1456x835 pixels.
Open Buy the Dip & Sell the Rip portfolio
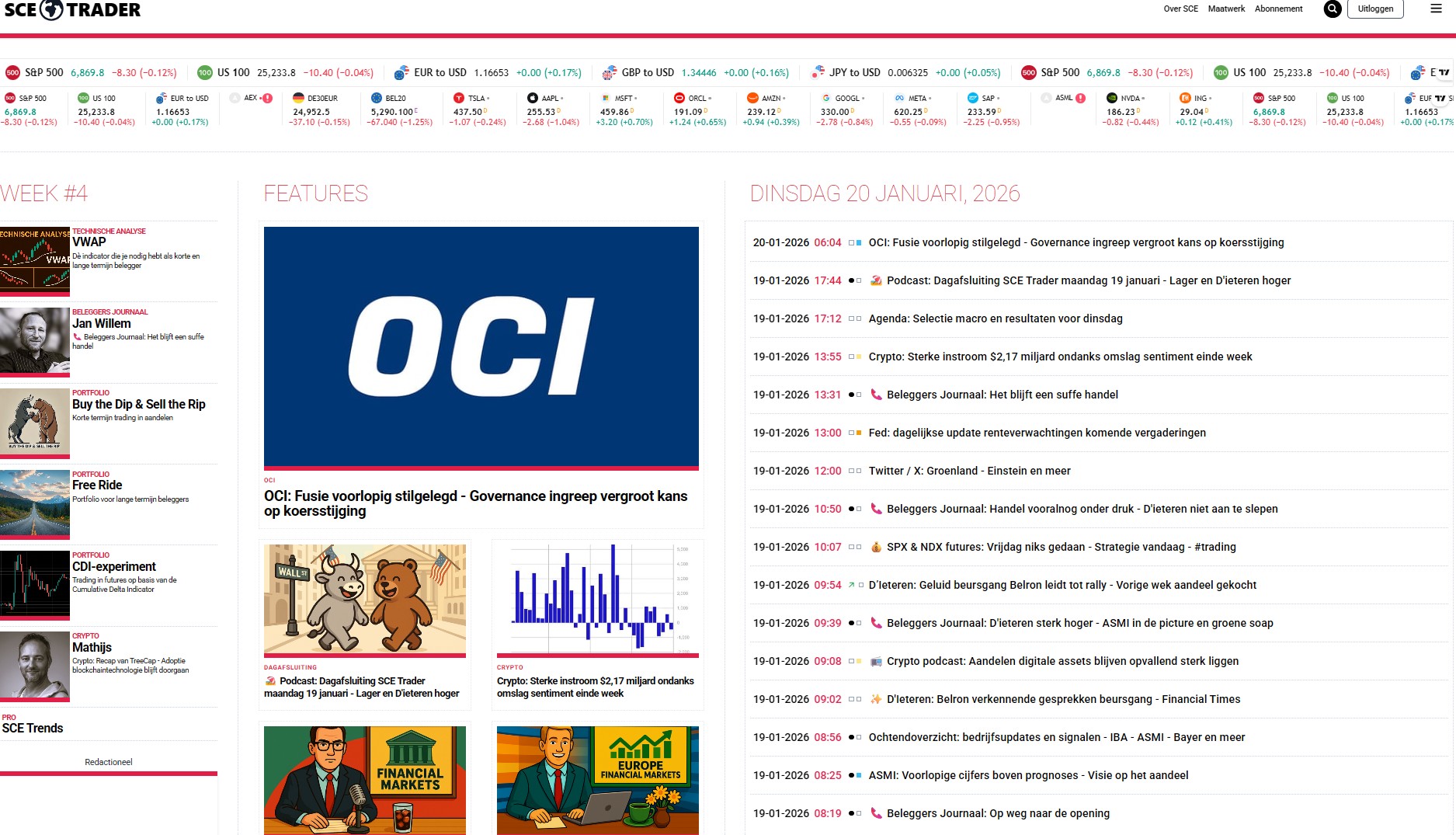pyautogui.click(x=139, y=405)
